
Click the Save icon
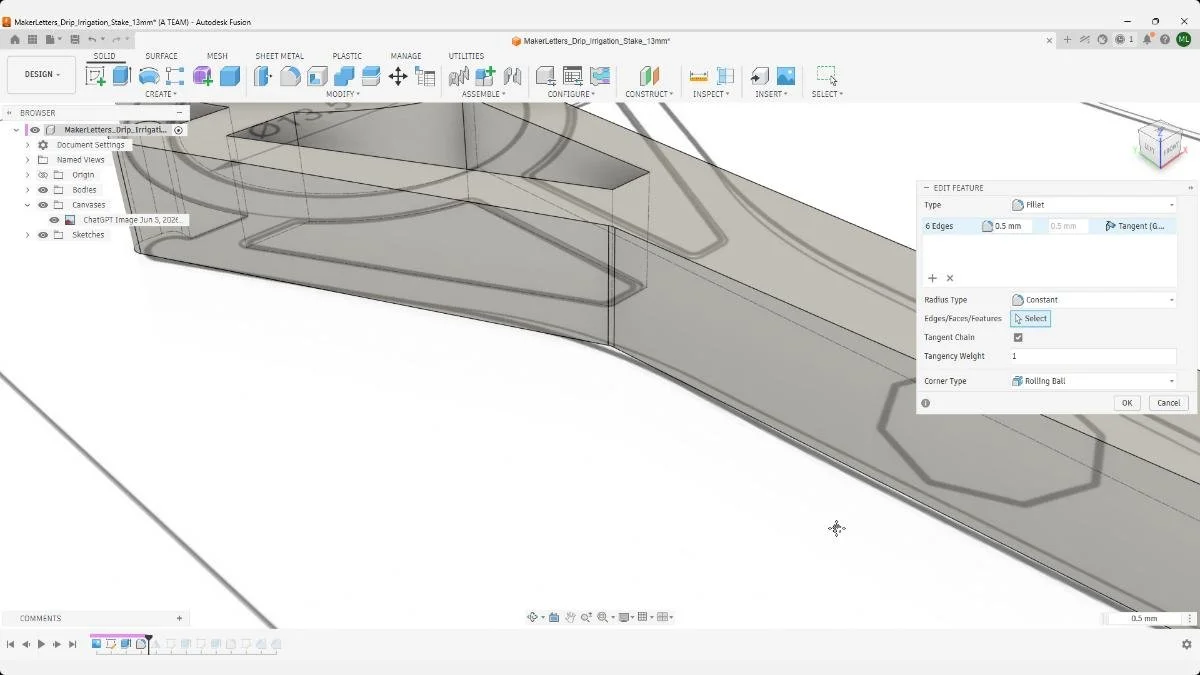75,40
